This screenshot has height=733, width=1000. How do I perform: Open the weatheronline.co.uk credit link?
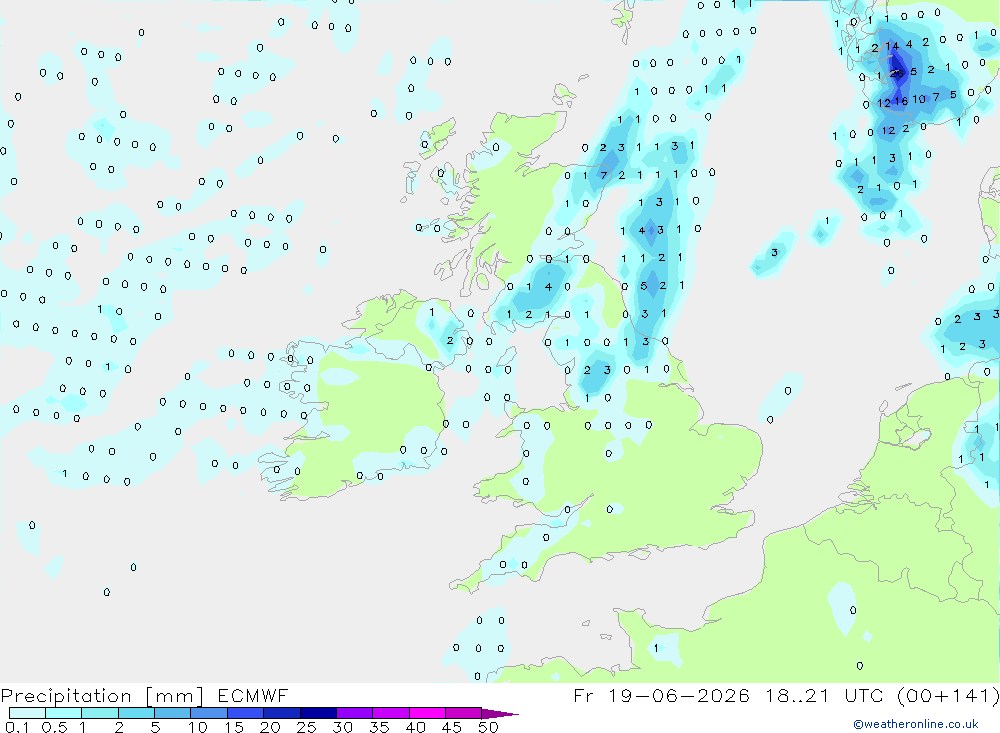tap(916, 724)
